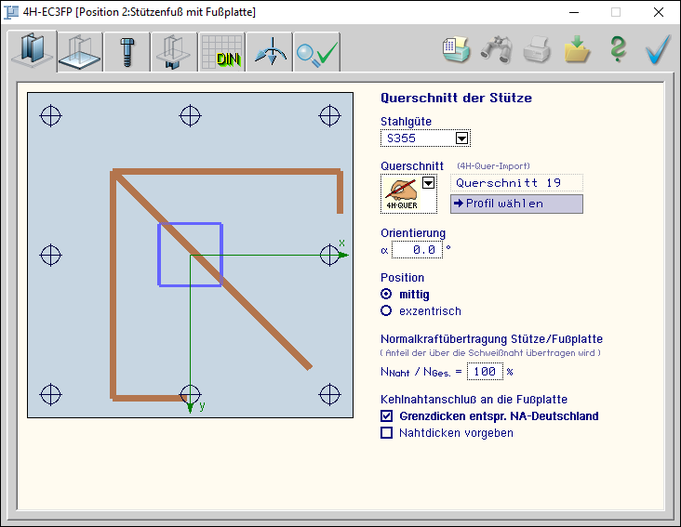Open help with the question mark icon
This screenshot has width=681, height=527.
click(x=617, y=50)
